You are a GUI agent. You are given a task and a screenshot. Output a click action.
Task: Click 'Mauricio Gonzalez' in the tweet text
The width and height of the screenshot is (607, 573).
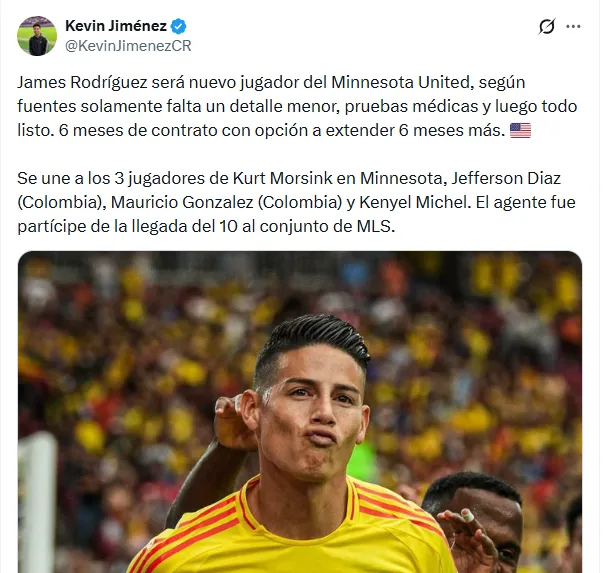tap(182, 202)
